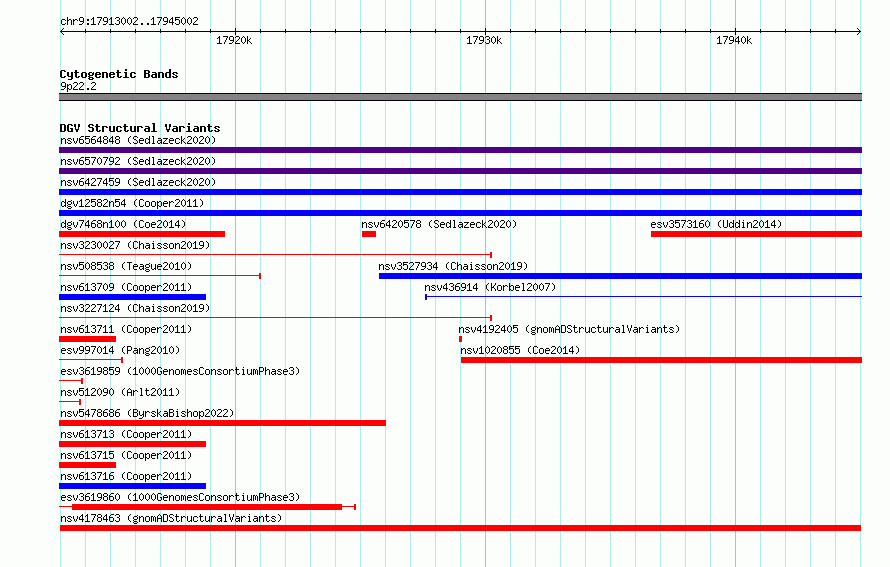This screenshot has height=567, width=890.
Task: Click the nsv6564848 (Sedlazeck2020) label
Action: click(138, 140)
